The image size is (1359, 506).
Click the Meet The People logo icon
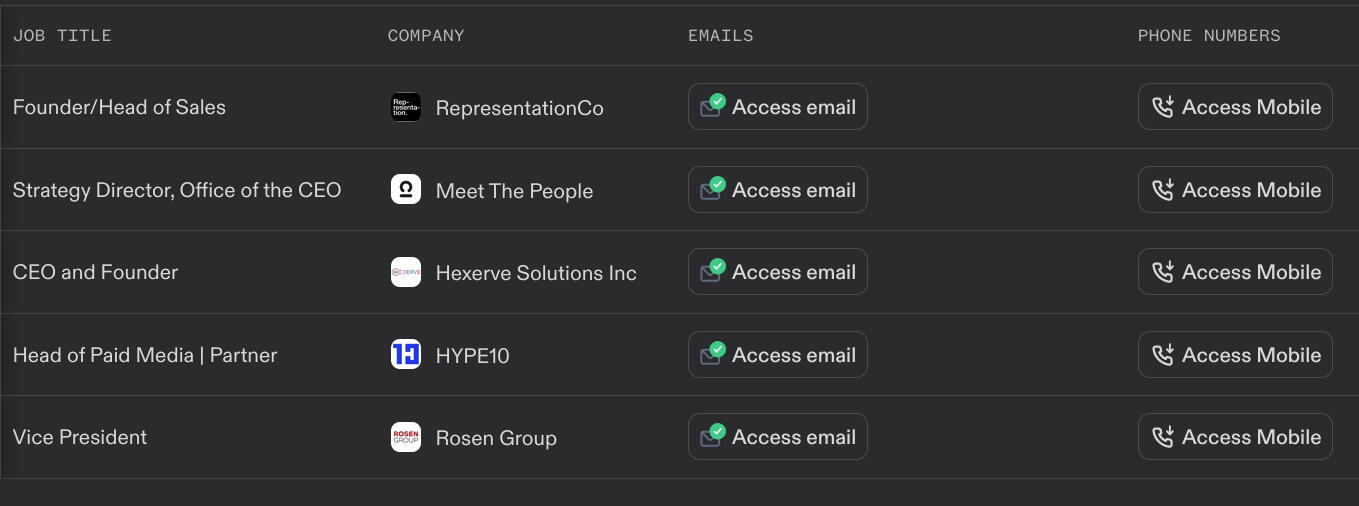(406, 190)
